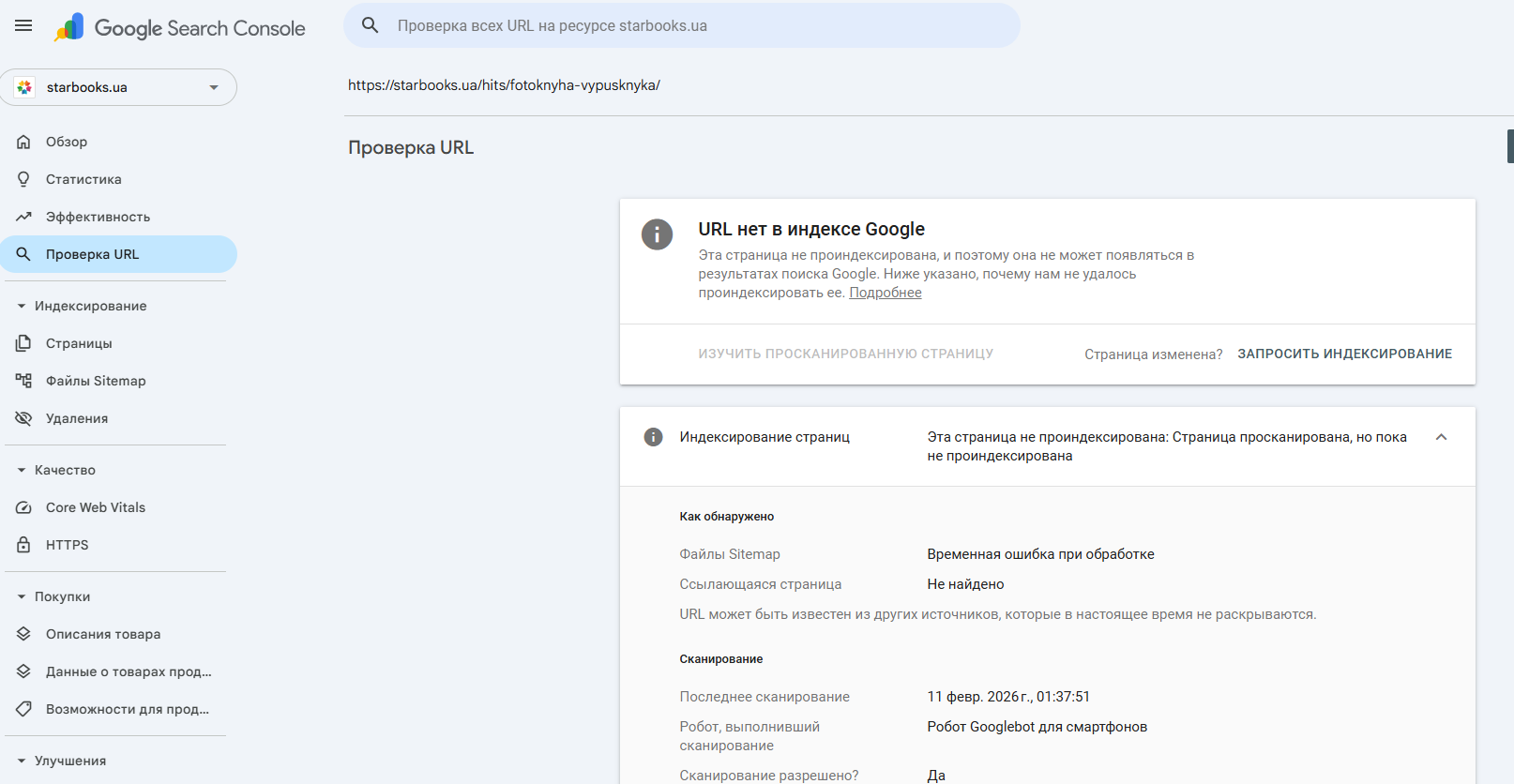Click the page's vertical scrollbar thumb

(1510, 146)
